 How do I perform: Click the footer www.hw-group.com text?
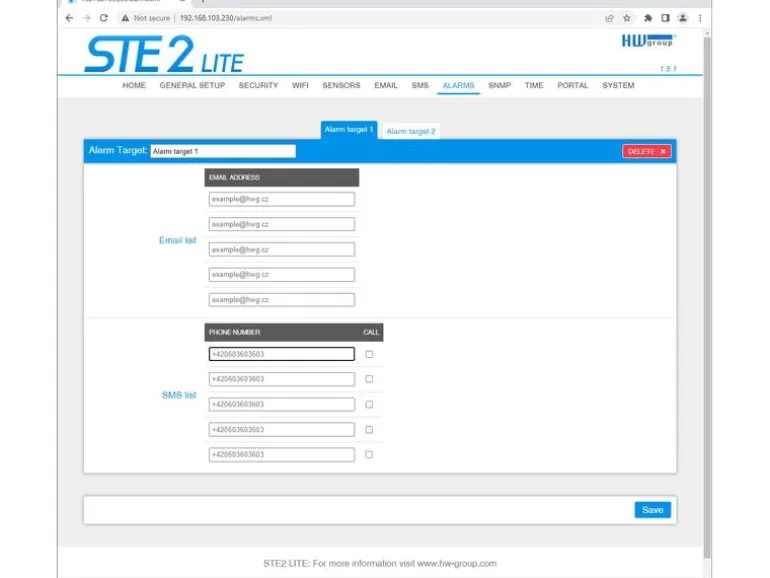point(457,564)
